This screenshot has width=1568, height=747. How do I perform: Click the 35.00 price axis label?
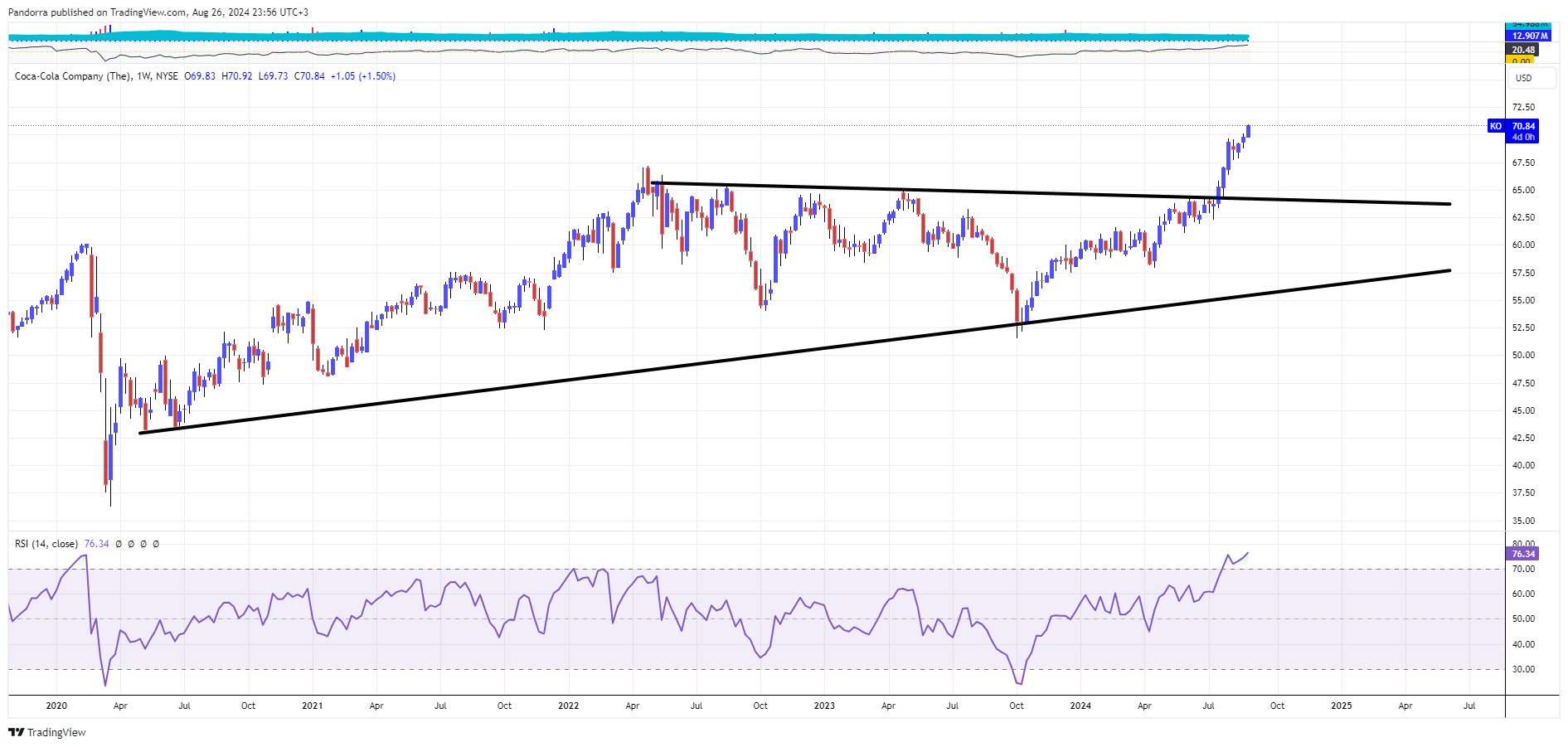coord(1523,521)
